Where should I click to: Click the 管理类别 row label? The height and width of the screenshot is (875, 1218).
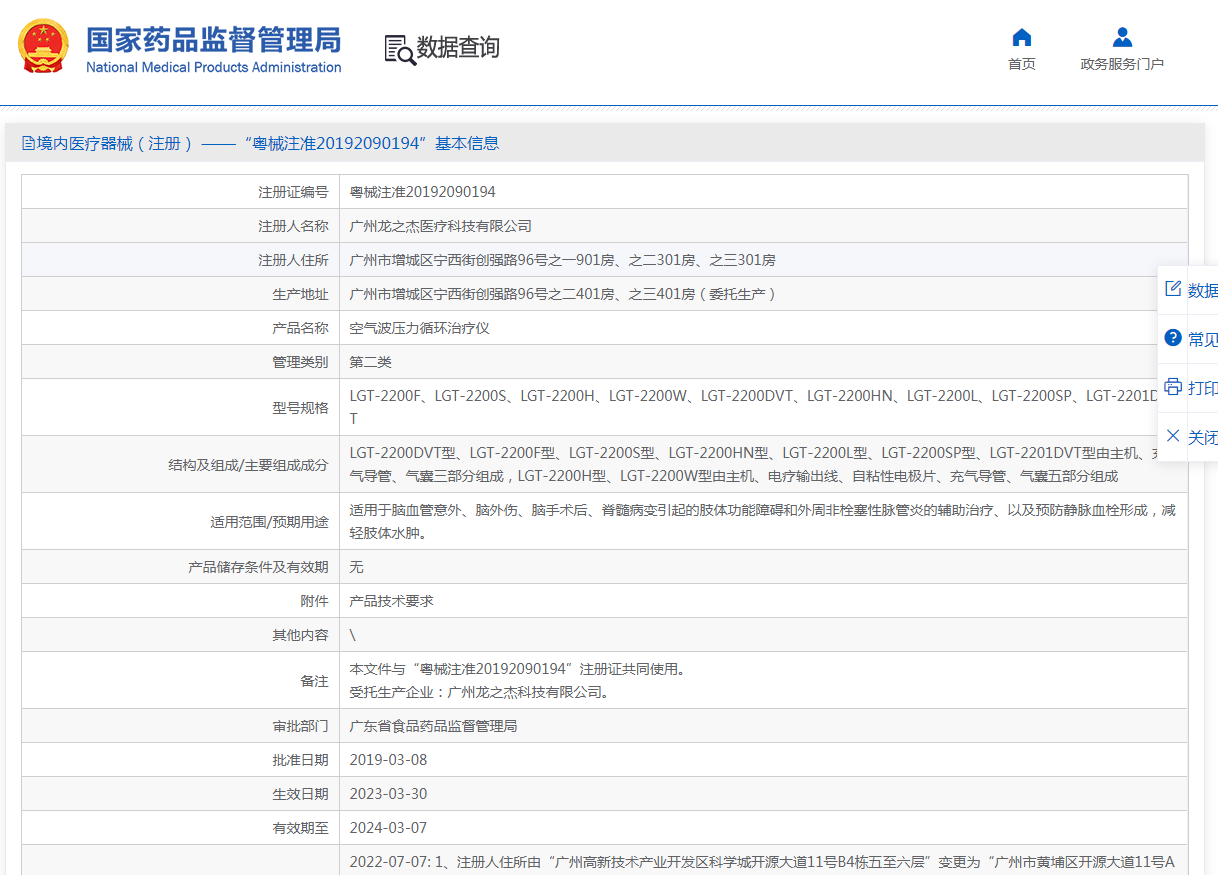[300, 362]
